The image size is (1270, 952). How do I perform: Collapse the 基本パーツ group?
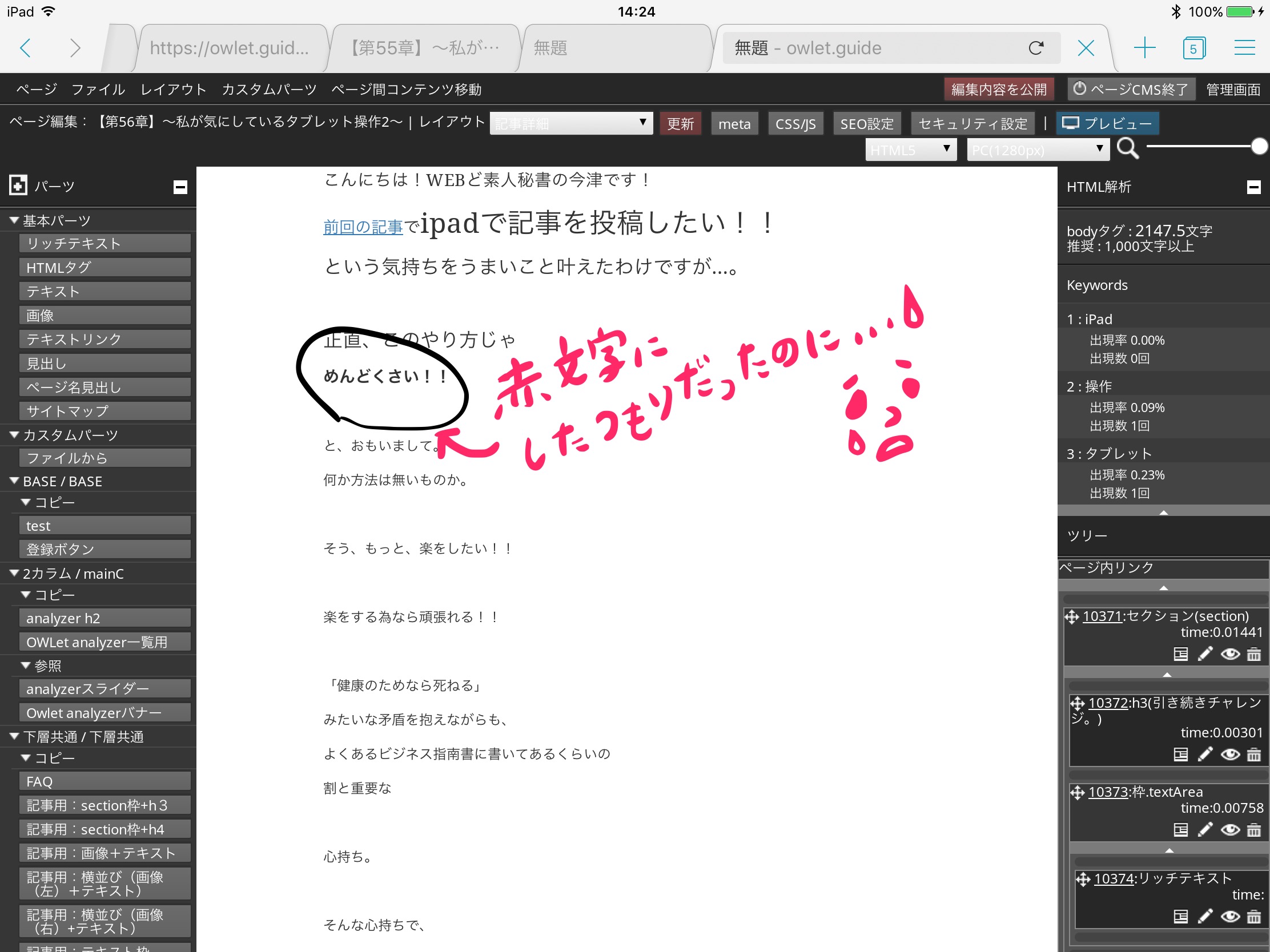point(15,220)
